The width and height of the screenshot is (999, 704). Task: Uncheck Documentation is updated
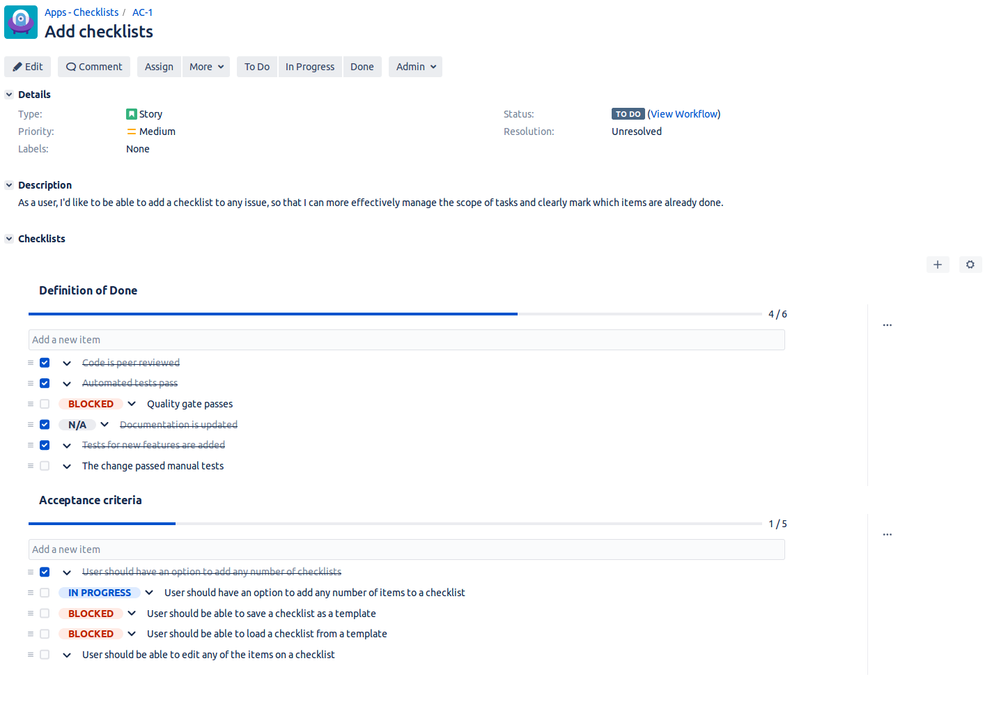[45, 424]
